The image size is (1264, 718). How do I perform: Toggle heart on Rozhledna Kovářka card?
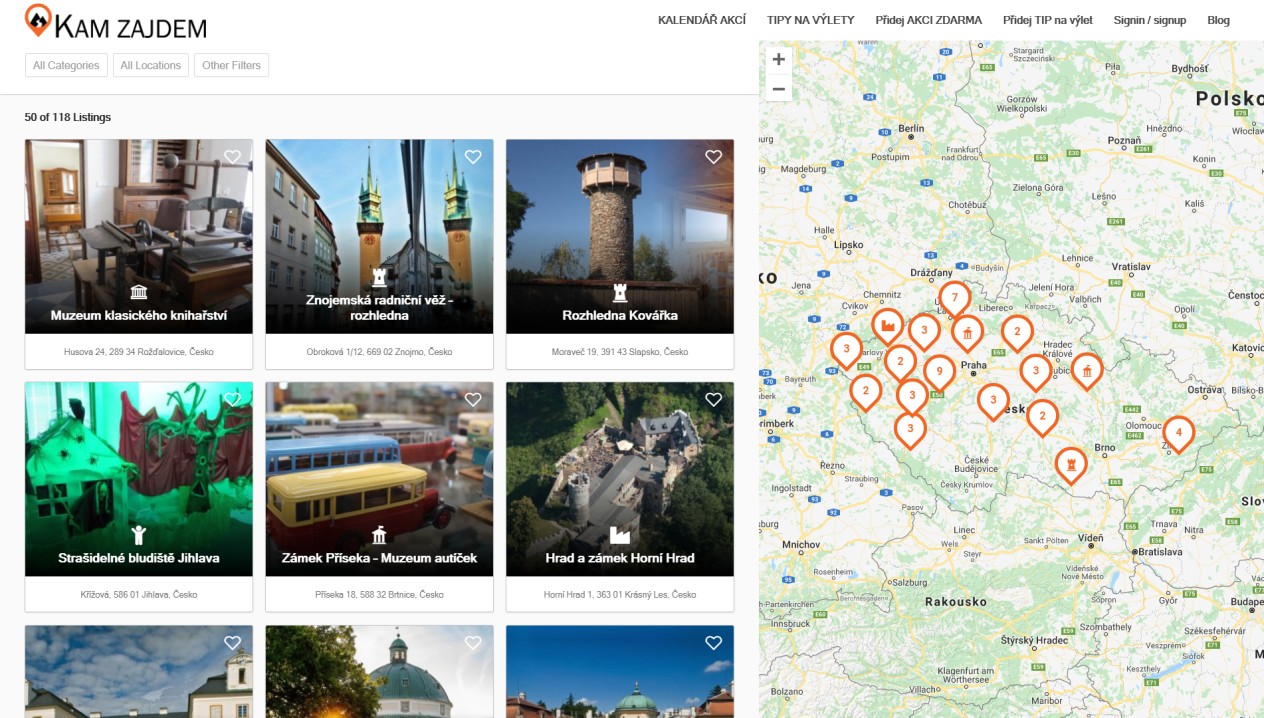click(x=713, y=157)
